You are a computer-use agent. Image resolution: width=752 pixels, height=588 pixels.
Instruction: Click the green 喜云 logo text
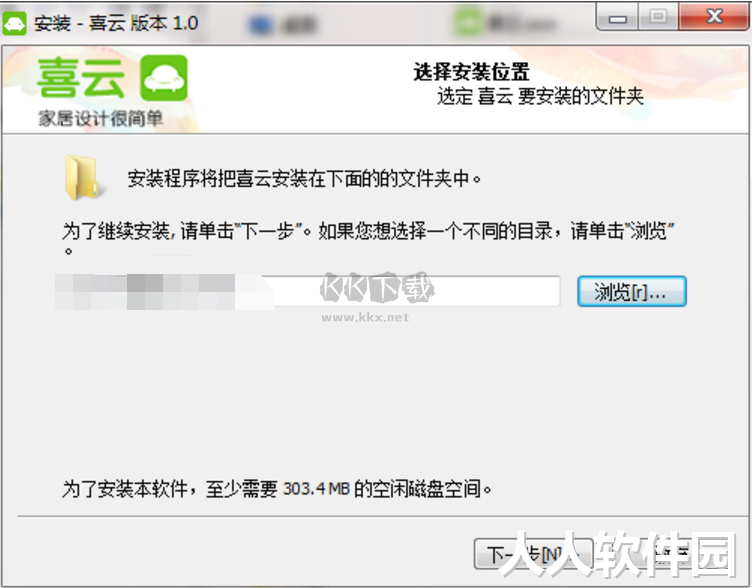(x=82, y=78)
